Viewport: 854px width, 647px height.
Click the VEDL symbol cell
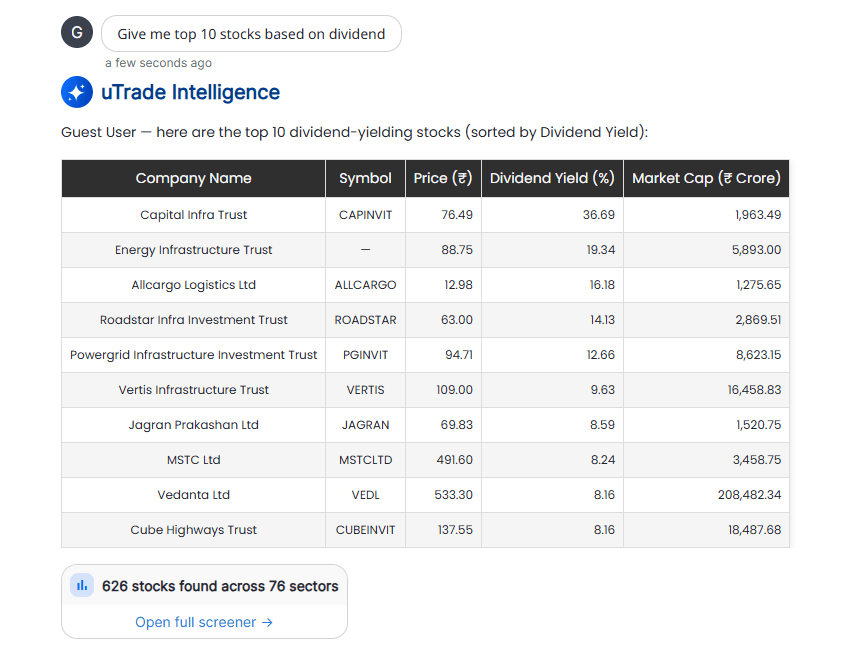365,495
